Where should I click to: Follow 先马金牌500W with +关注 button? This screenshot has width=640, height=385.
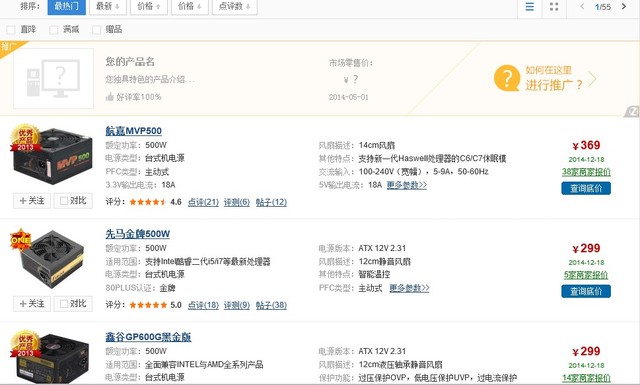click(32, 303)
